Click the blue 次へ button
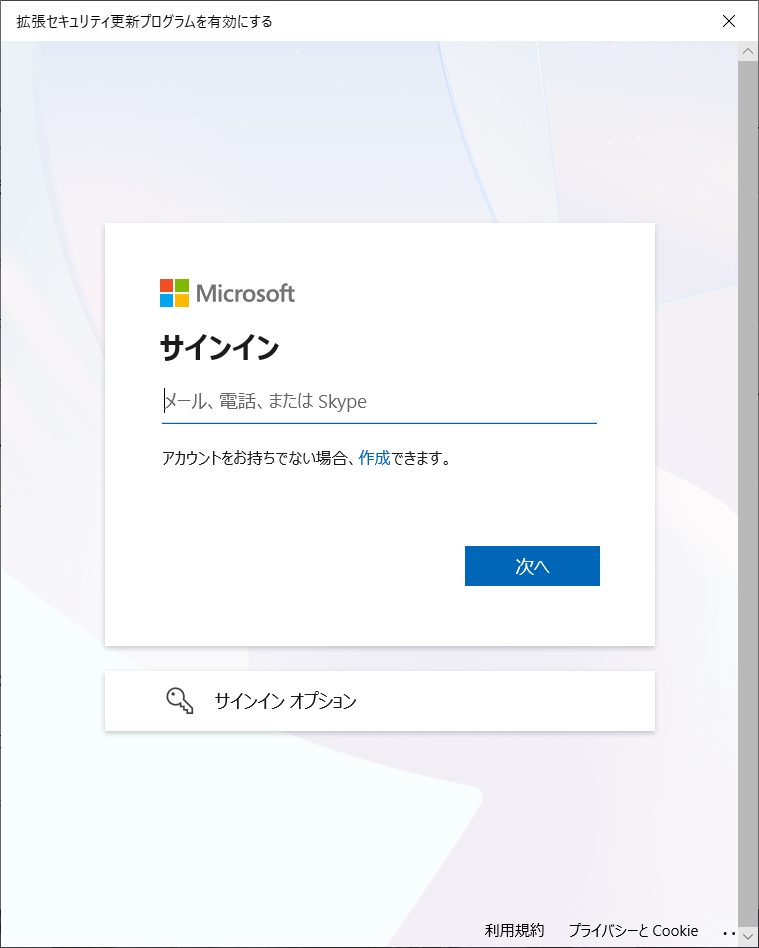 click(532, 566)
